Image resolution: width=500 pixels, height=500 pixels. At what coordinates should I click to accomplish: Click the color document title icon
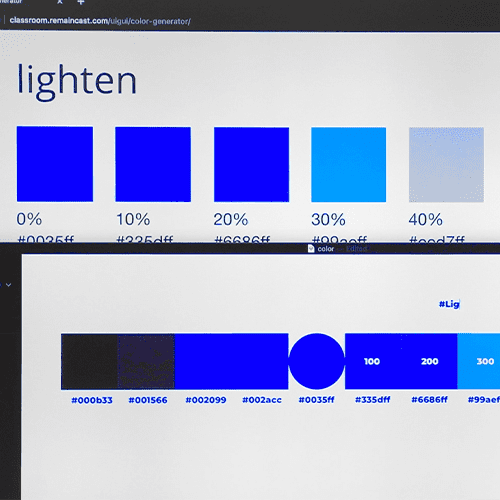point(311,249)
